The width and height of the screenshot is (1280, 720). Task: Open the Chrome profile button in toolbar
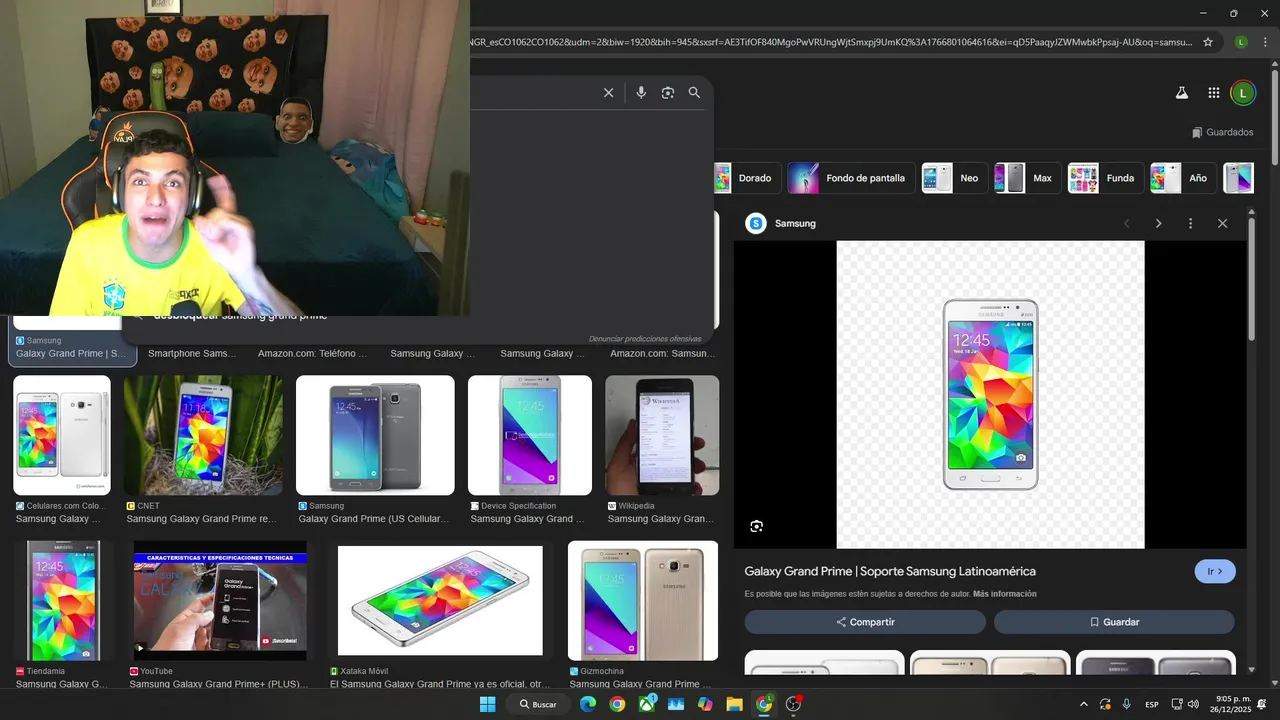point(1241,42)
